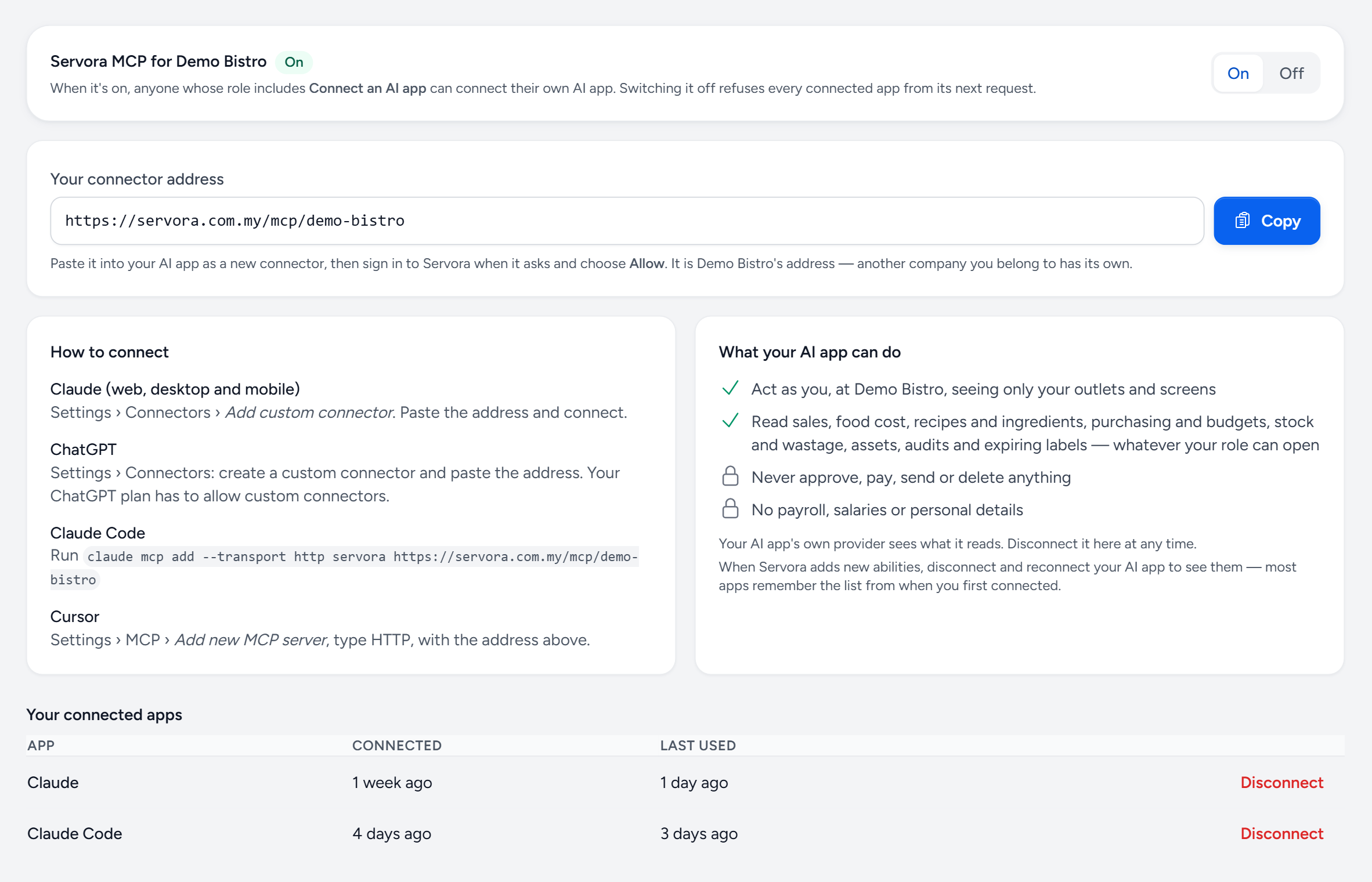
Task: Click the 'Claude' app row name
Action: coord(53,782)
